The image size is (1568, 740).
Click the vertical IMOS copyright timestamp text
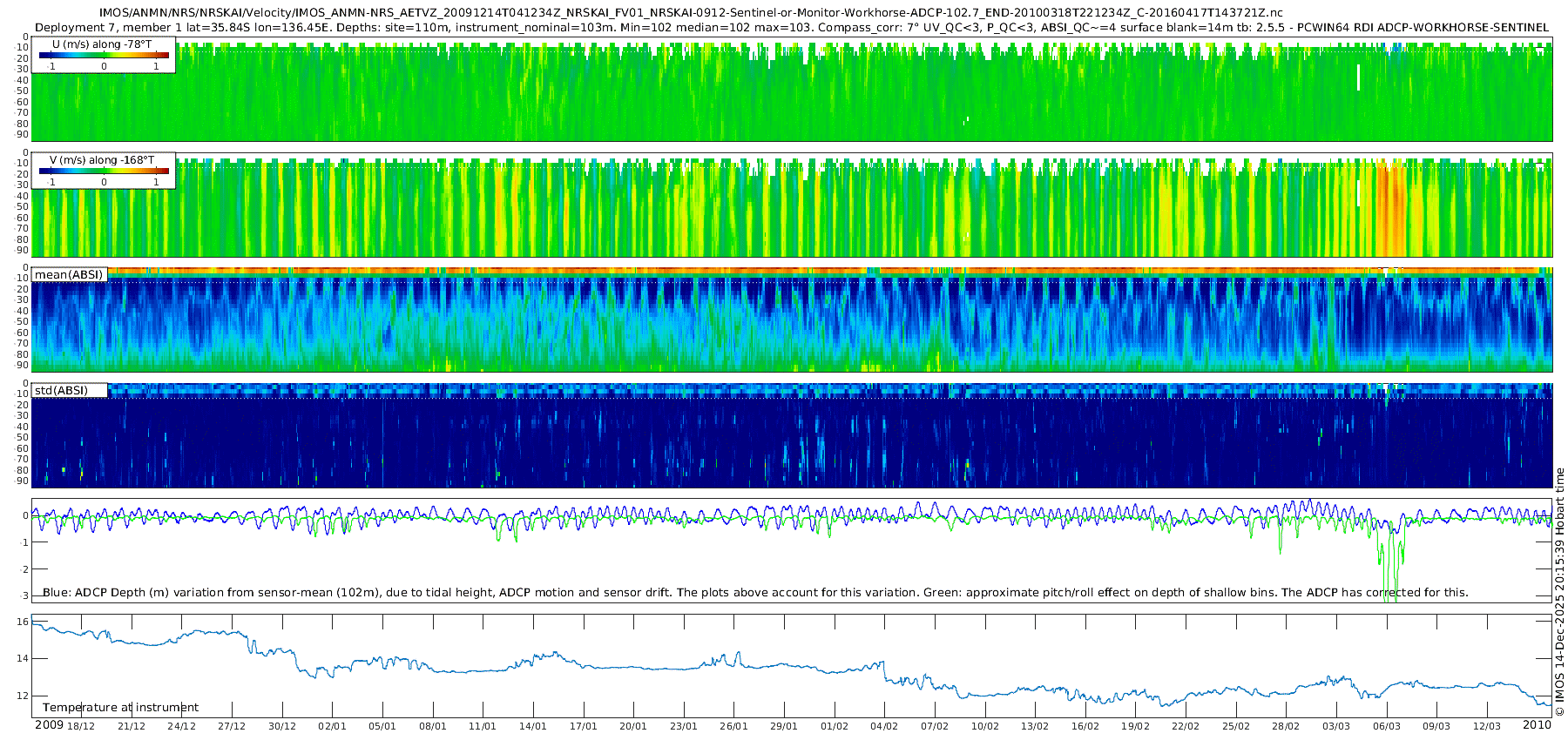click(x=1559, y=592)
